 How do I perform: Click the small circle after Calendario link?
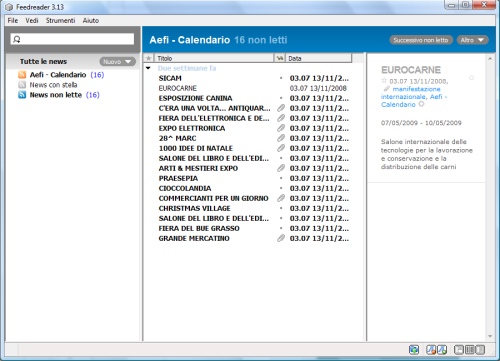(421, 104)
